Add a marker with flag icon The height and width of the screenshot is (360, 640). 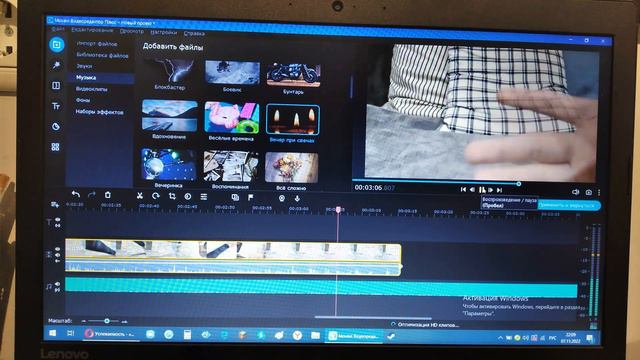[251, 198]
